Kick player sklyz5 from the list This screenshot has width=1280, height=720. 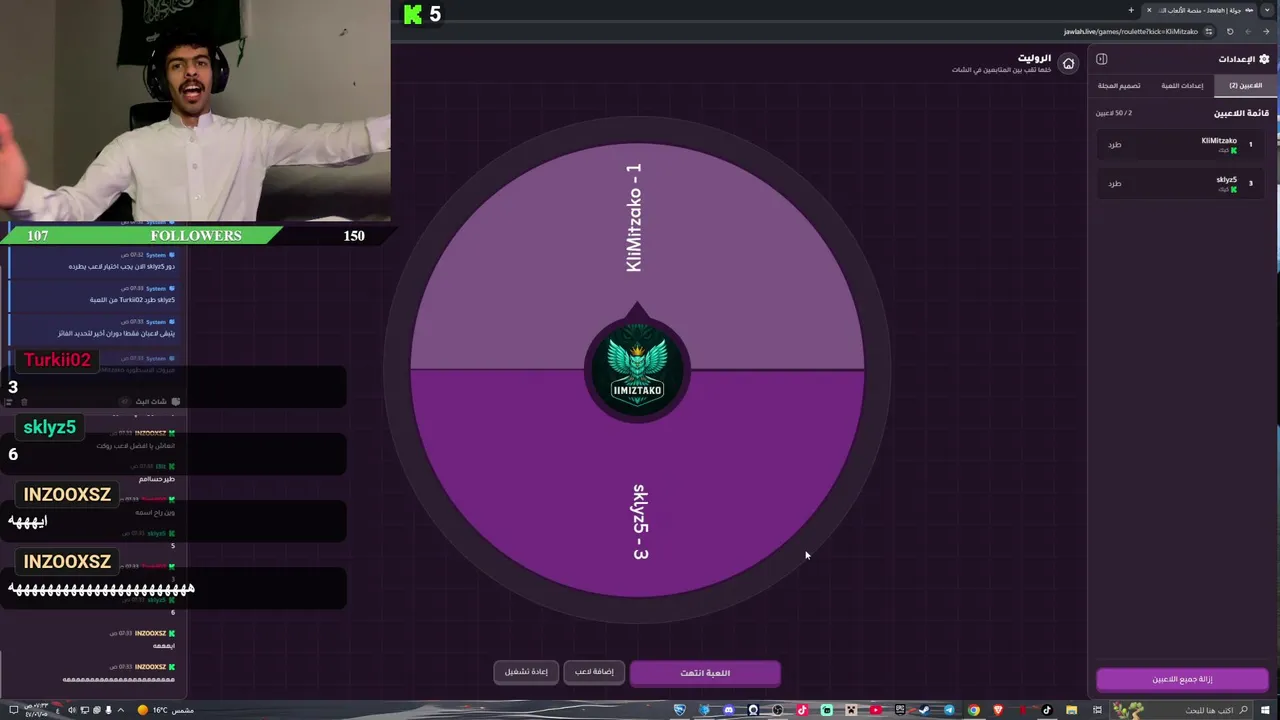[1114, 184]
